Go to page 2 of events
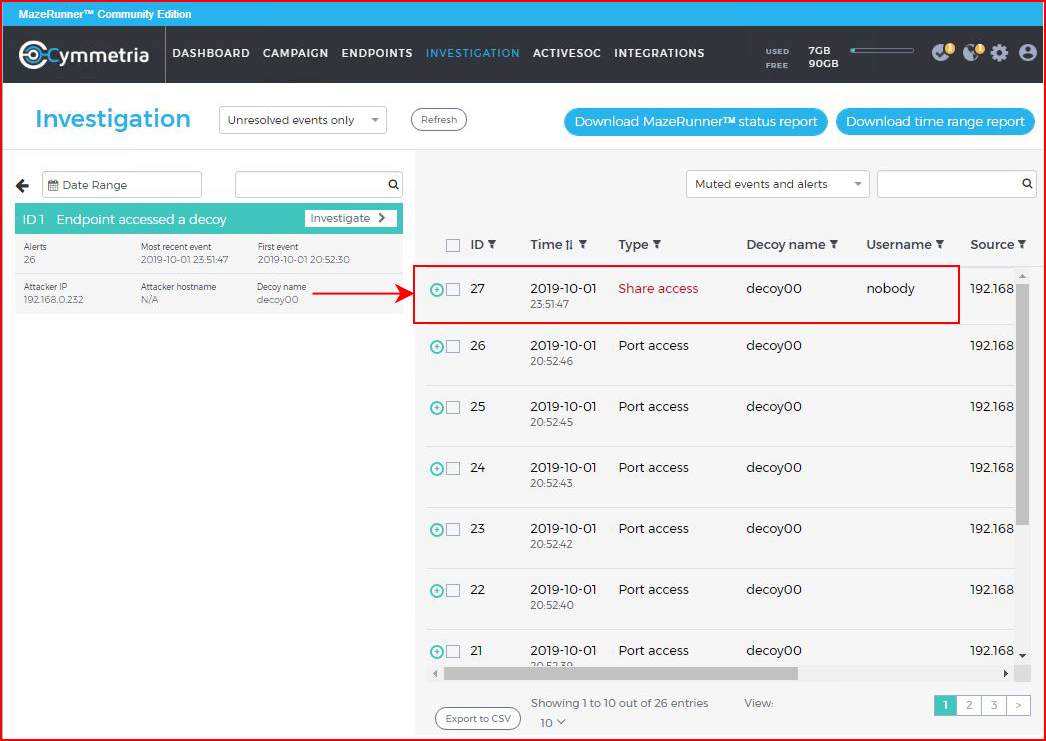The image size is (1046, 741). (969, 705)
